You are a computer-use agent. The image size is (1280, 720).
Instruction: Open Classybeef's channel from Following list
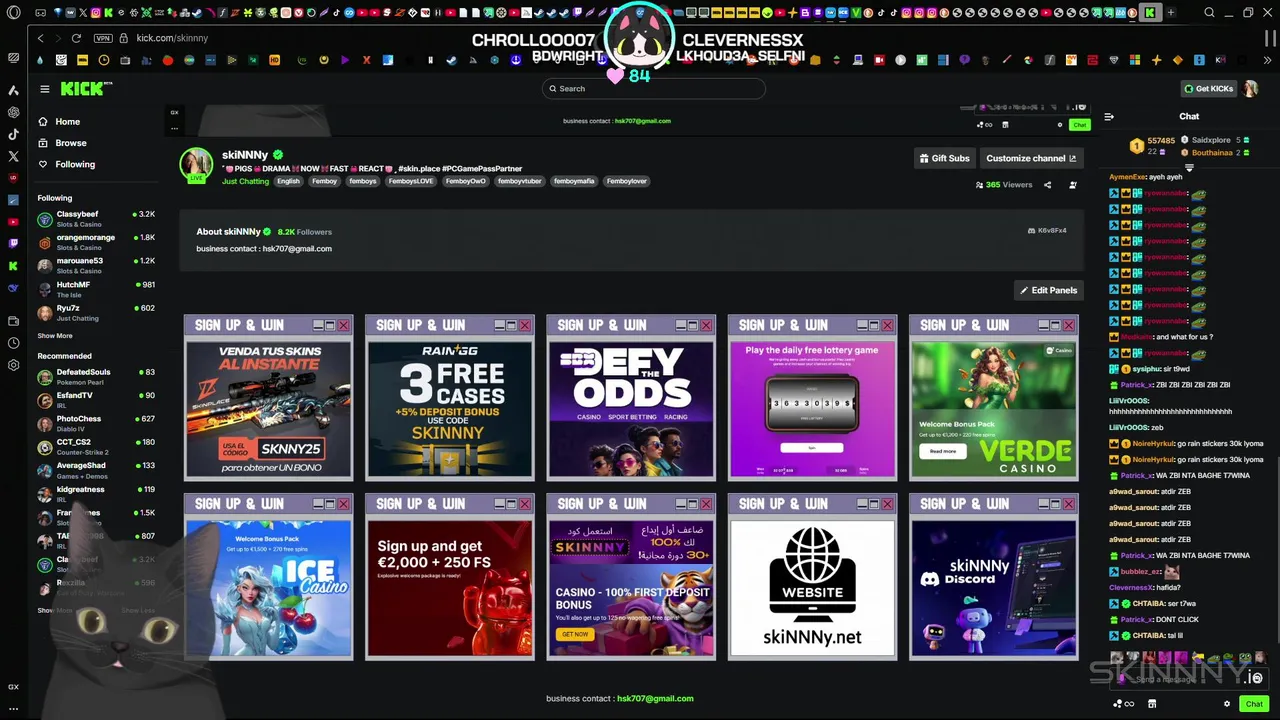96,218
